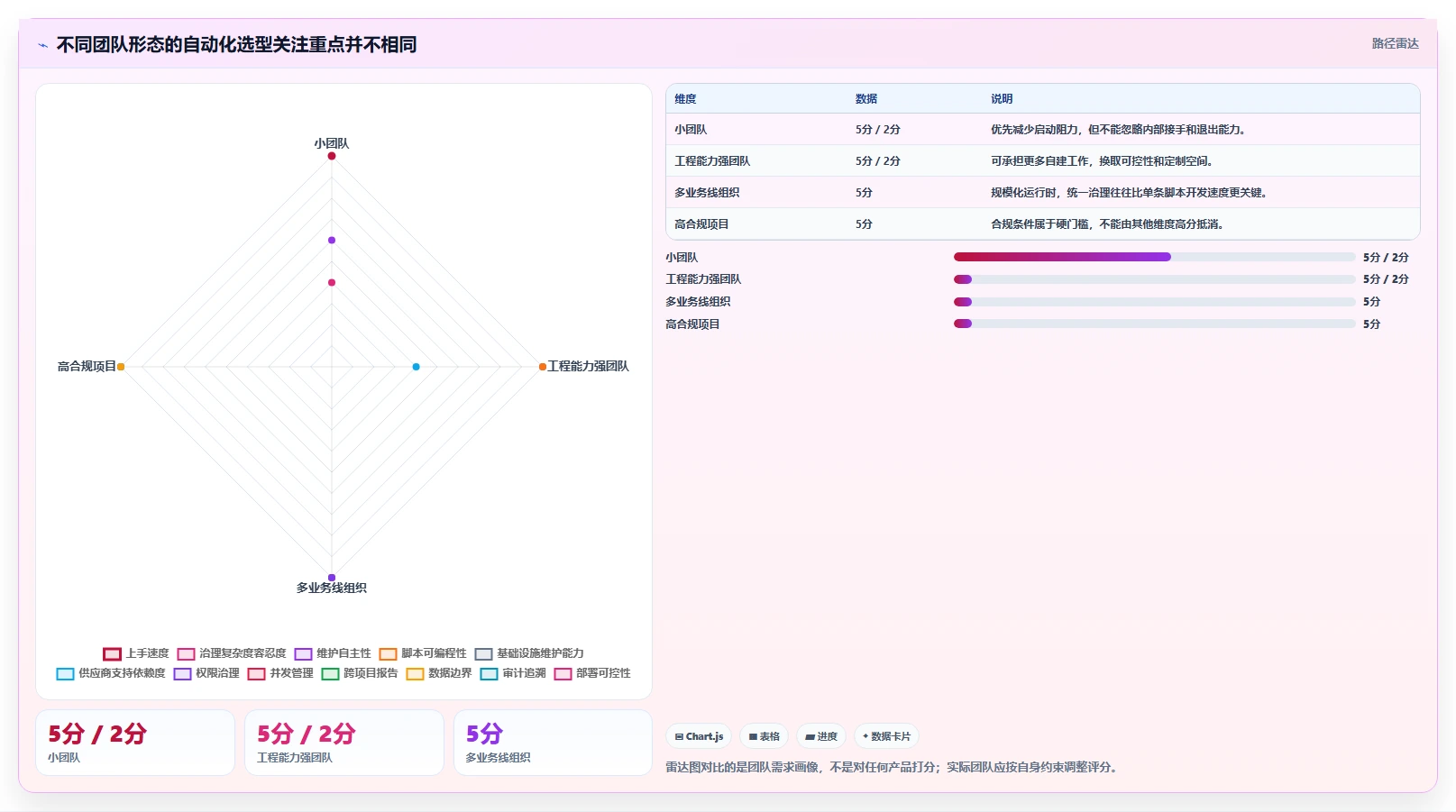1456x812 pixels.
Task: Click the 工程能力强团队 radar axis label
Action: (x=589, y=366)
